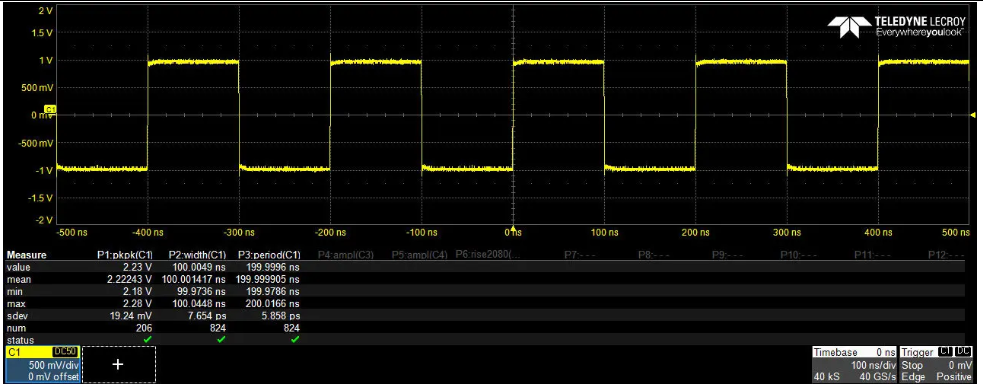Click the Stop trigger mode text
Viewport: 983px width, 388px height.
click(912, 365)
